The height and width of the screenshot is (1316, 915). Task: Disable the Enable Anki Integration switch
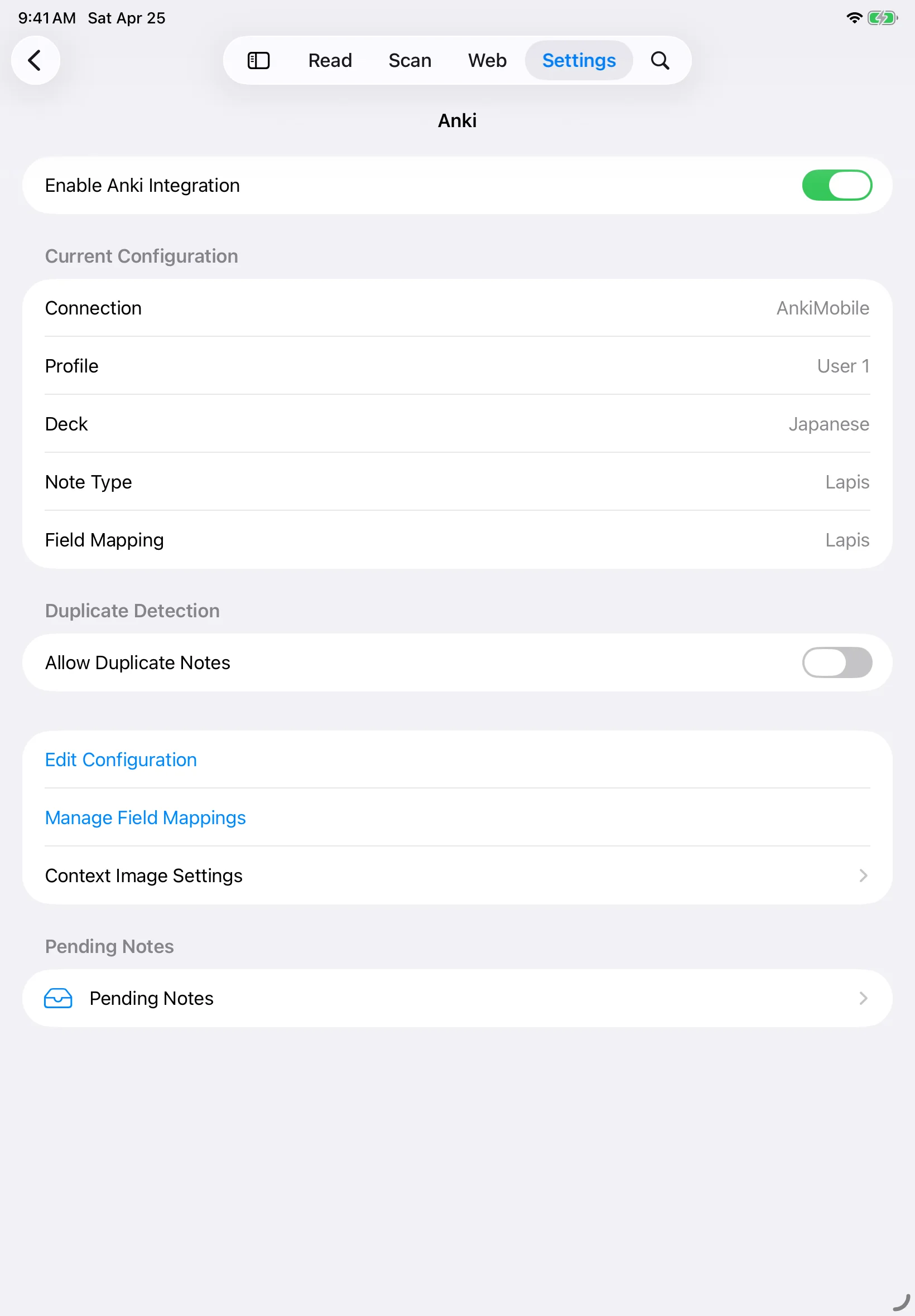tap(836, 185)
